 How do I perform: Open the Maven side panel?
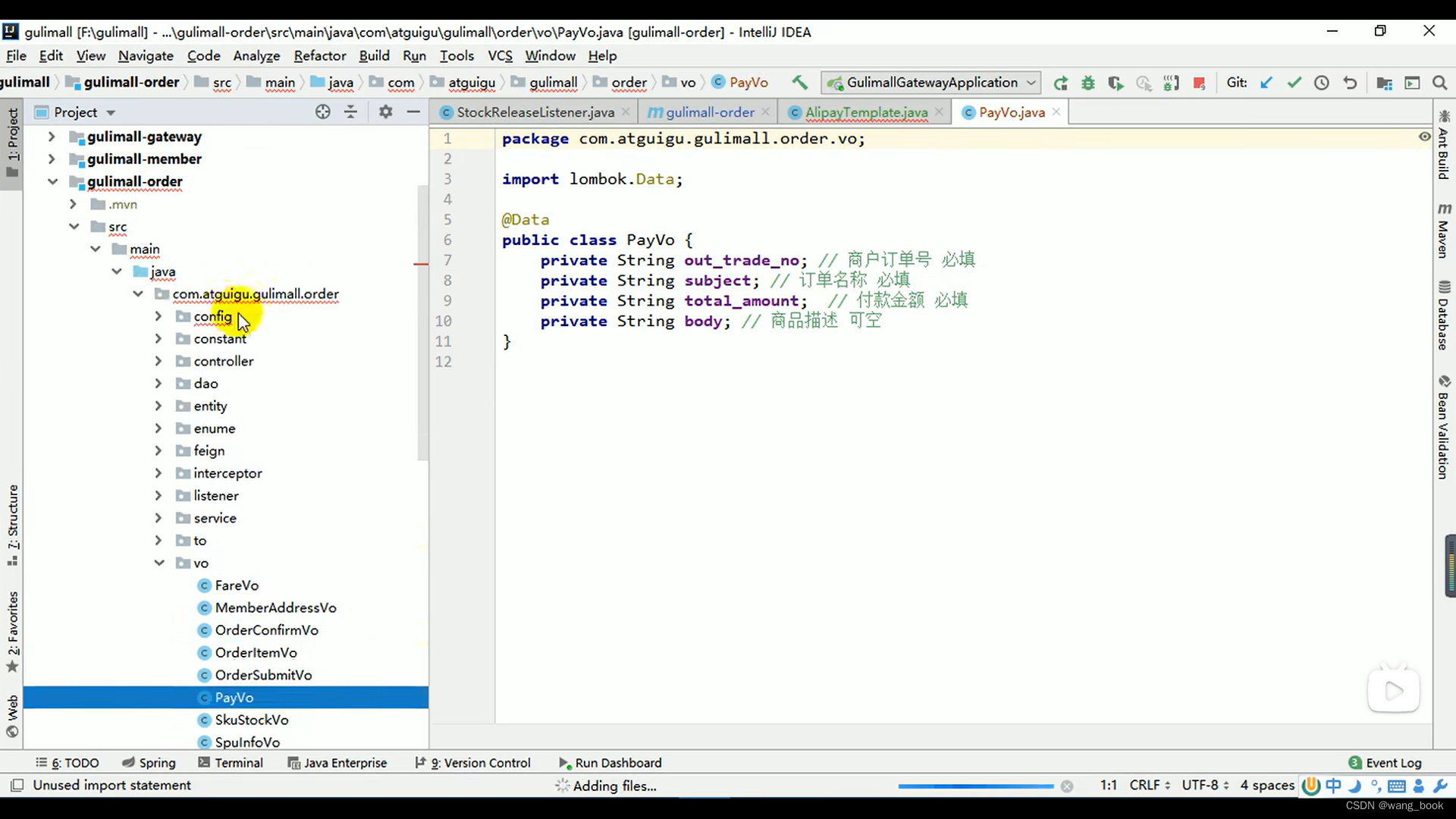(x=1443, y=231)
